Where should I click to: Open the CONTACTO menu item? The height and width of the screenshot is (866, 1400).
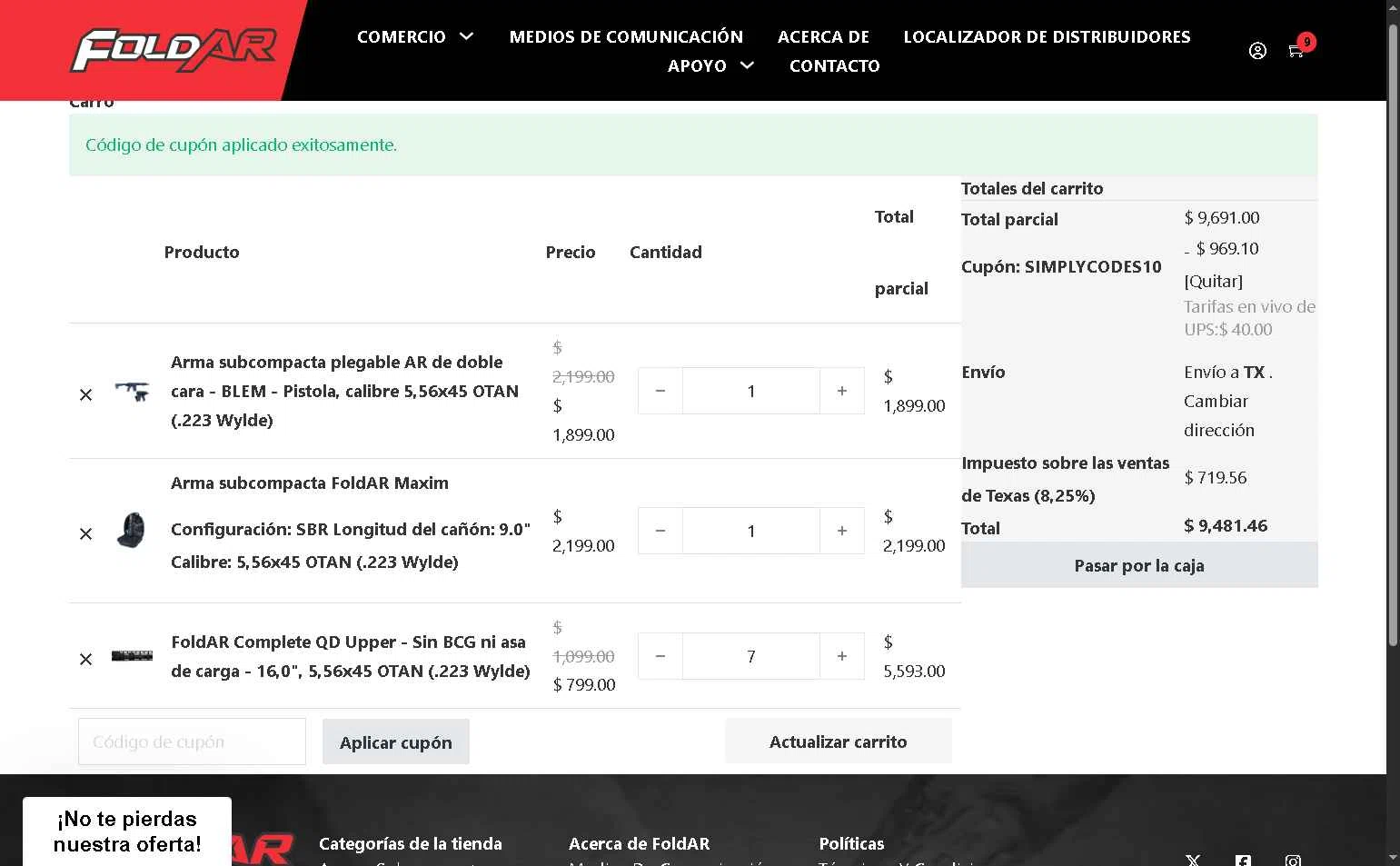(834, 65)
